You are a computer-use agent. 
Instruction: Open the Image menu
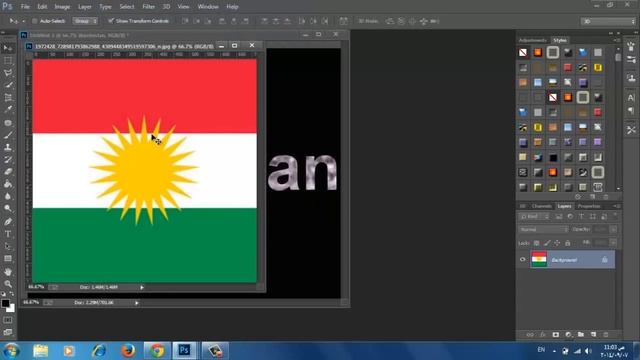click(x=62, y=7)
